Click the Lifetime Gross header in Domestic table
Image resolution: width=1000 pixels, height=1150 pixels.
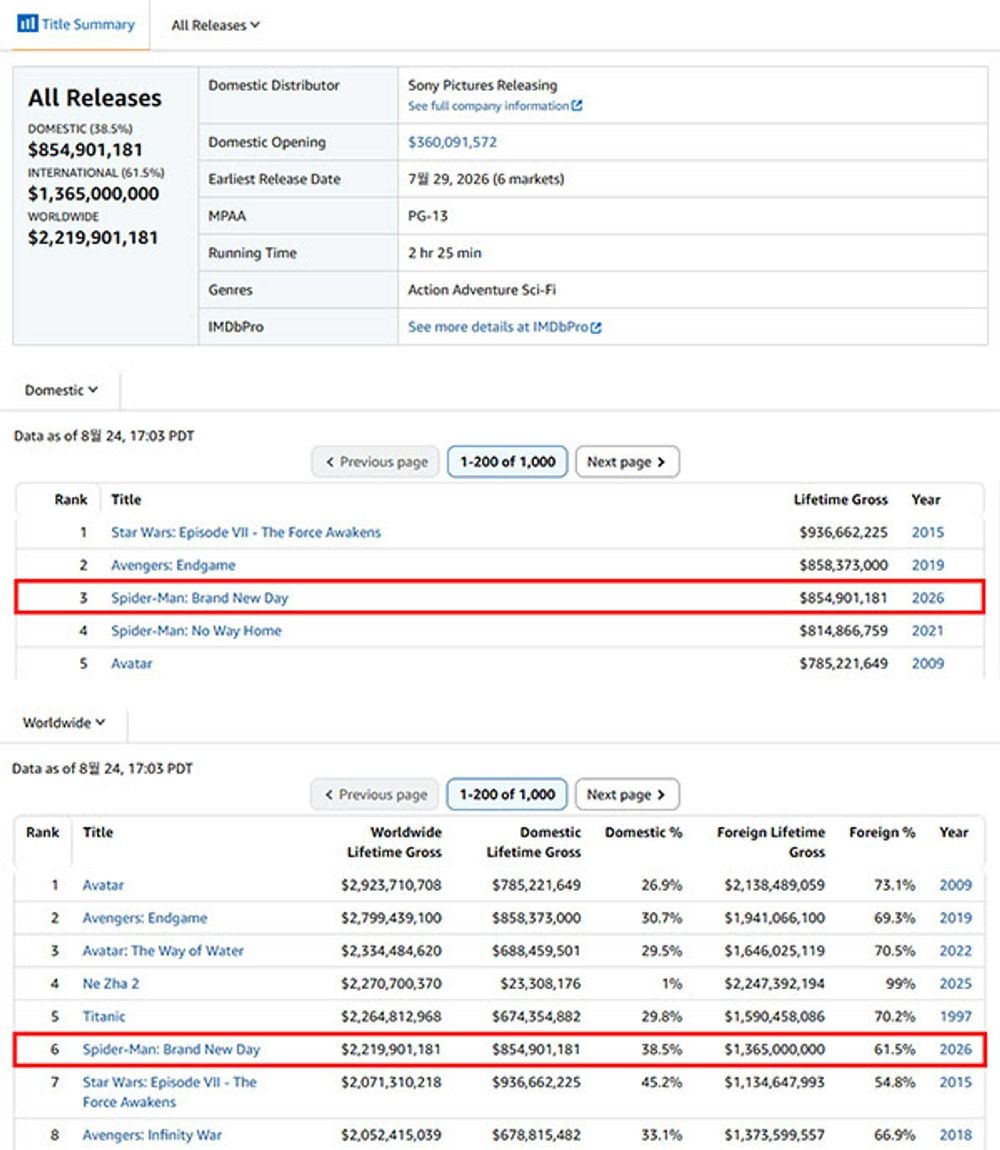pyautogui.click(x=840, y=499)
